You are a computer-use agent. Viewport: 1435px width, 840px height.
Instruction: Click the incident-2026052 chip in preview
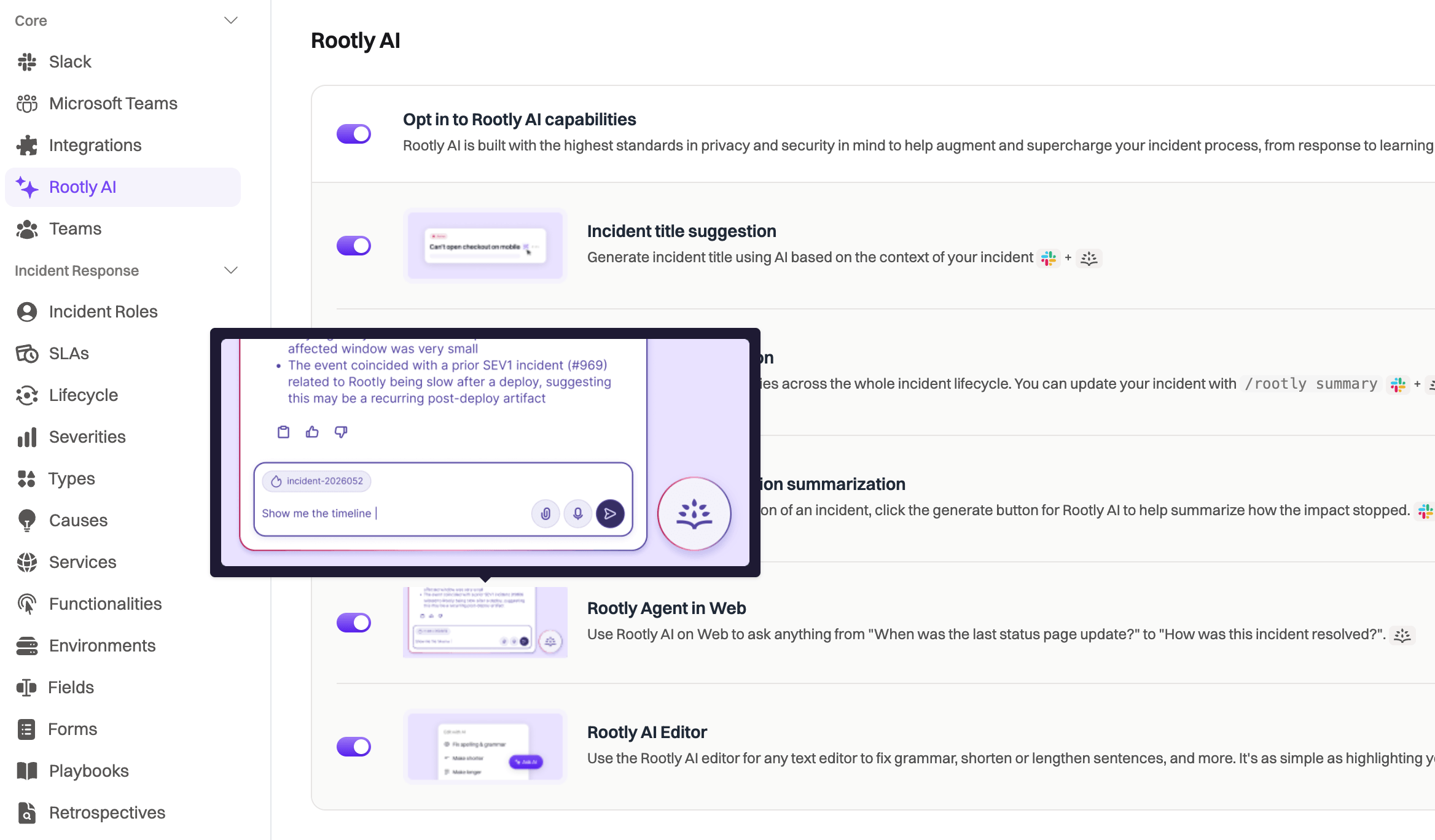[x=317, y=481]
